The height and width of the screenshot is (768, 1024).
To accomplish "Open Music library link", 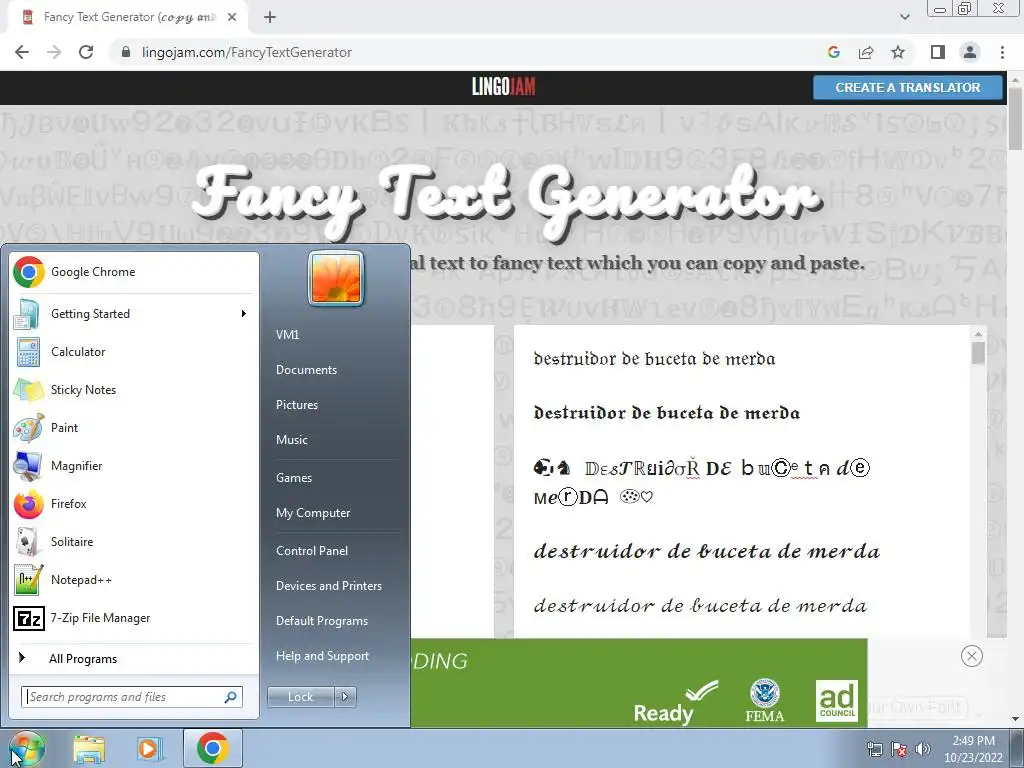I will [x=291, y=440].
